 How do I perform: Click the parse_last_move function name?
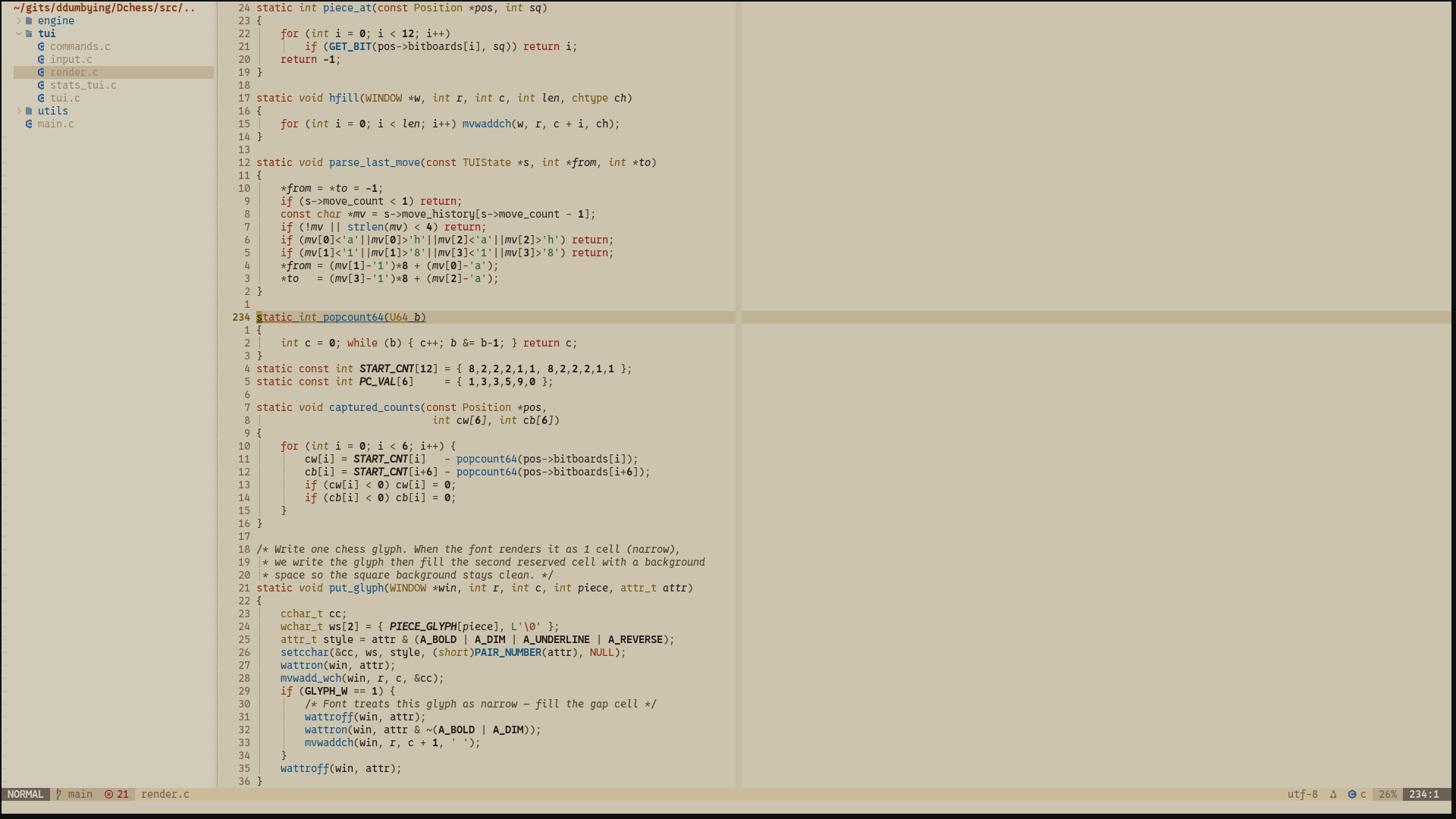[x=375, y=162]
